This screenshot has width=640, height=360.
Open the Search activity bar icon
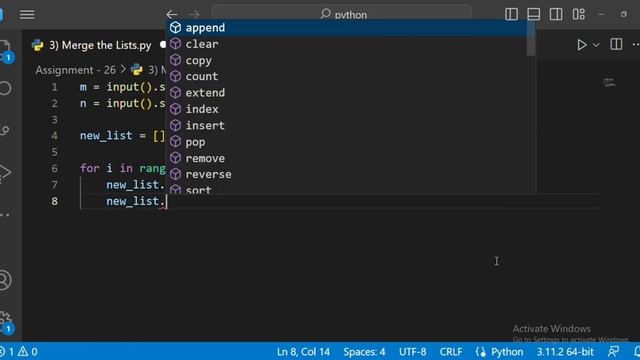(x=5, y=88)
